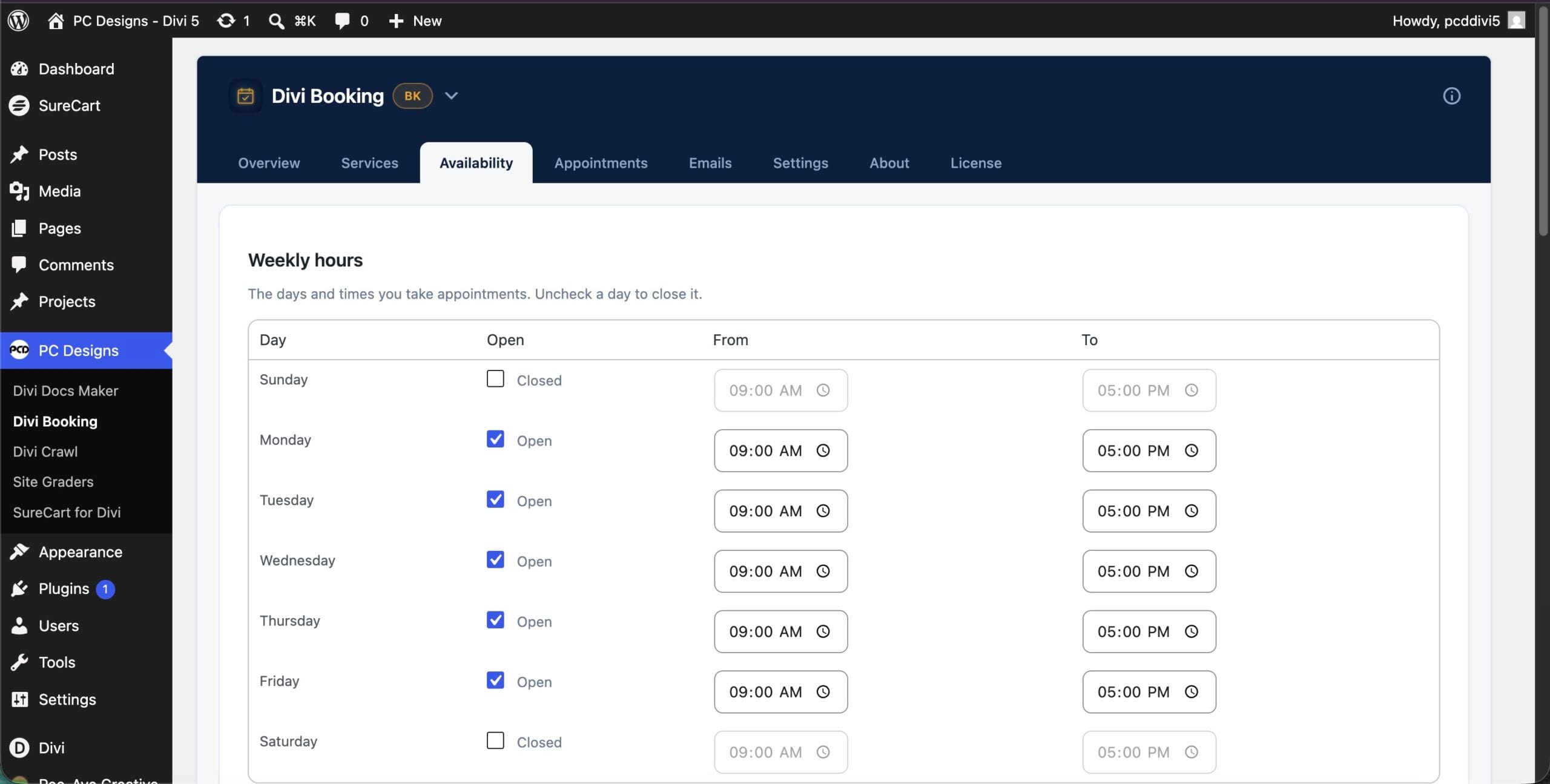1550x784 pixels.
Task: Switch to the Services tab
Action: 369,163
